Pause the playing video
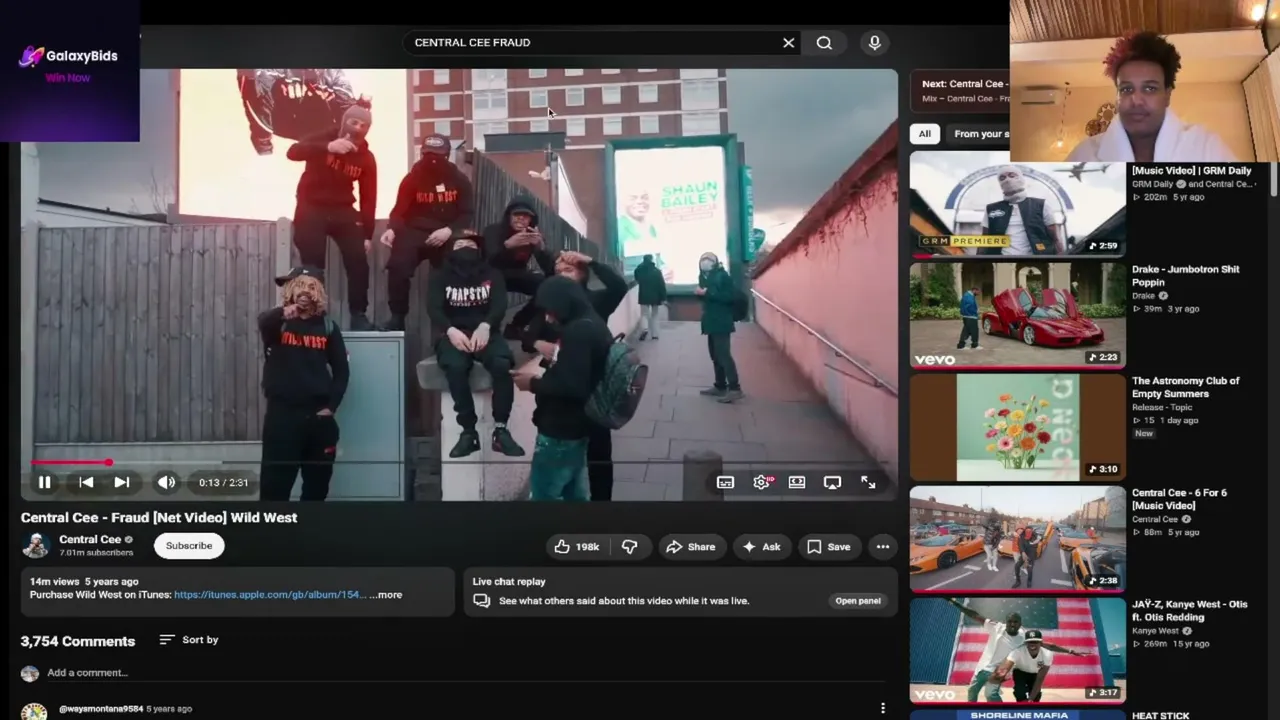Image resolution: width=1280 pixels, height=720 pixels. pos(44,482)
